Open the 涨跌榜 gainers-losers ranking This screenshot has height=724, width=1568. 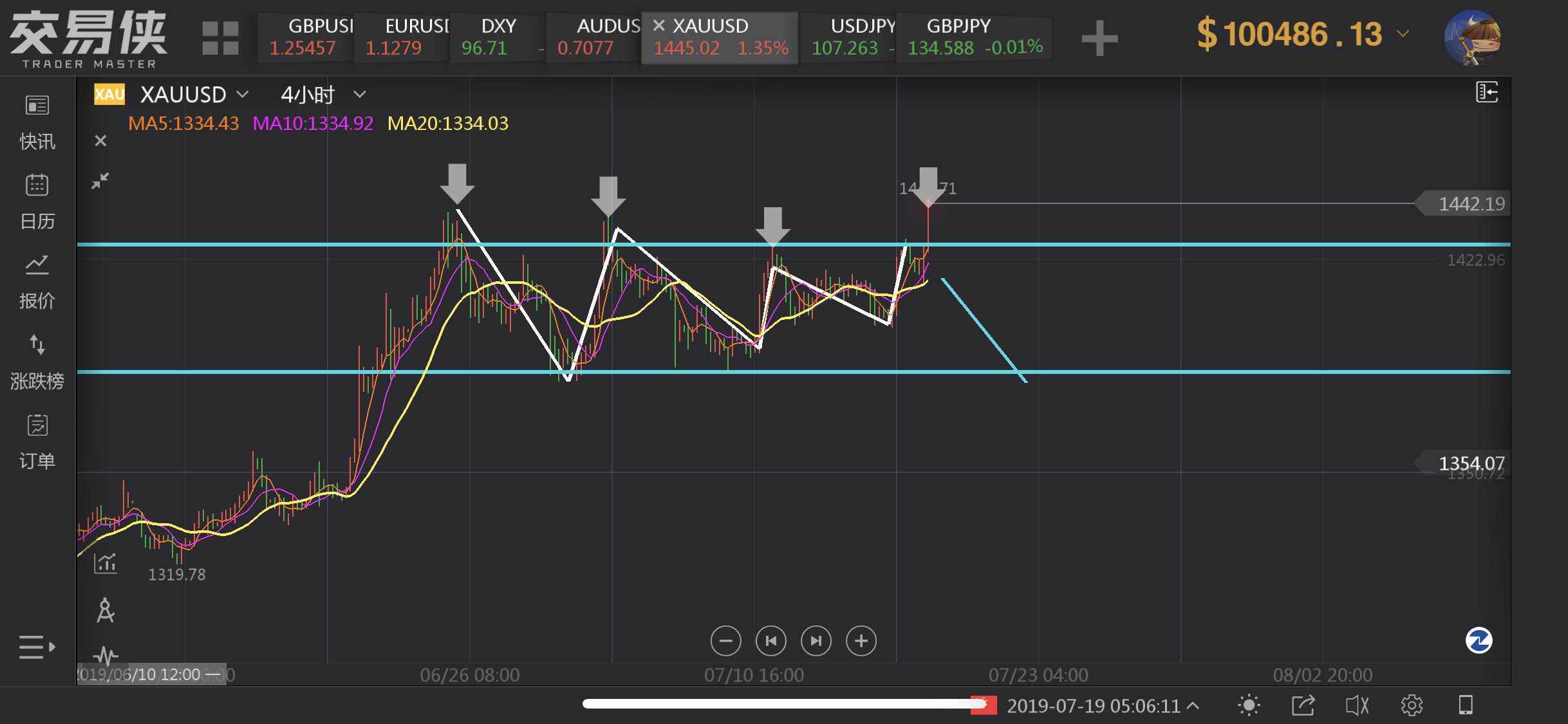coord(37,346)
